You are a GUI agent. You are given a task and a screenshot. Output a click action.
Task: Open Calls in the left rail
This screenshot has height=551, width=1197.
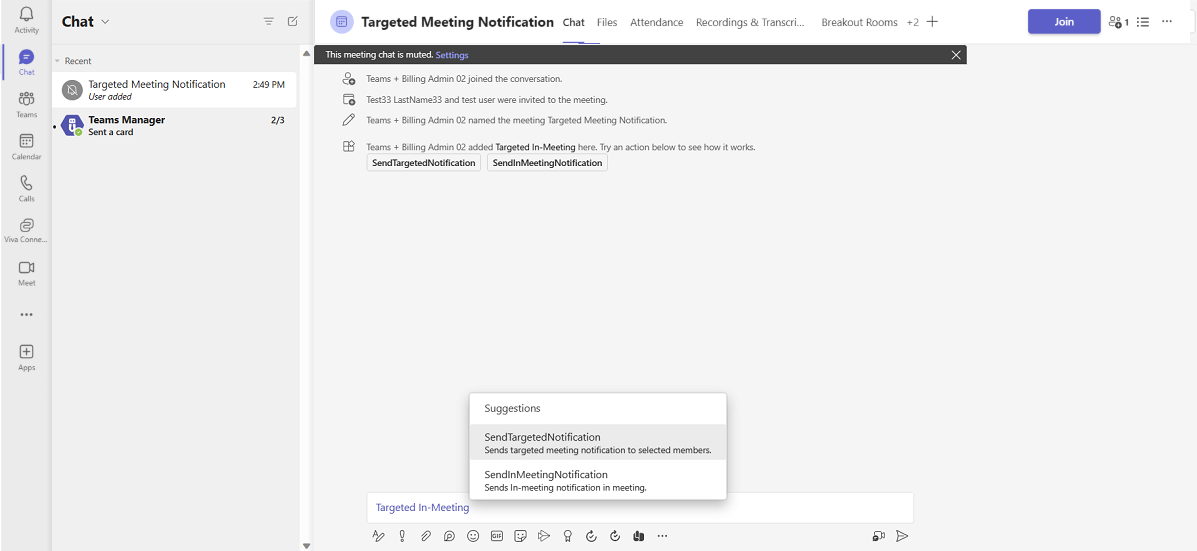[26, 188]
